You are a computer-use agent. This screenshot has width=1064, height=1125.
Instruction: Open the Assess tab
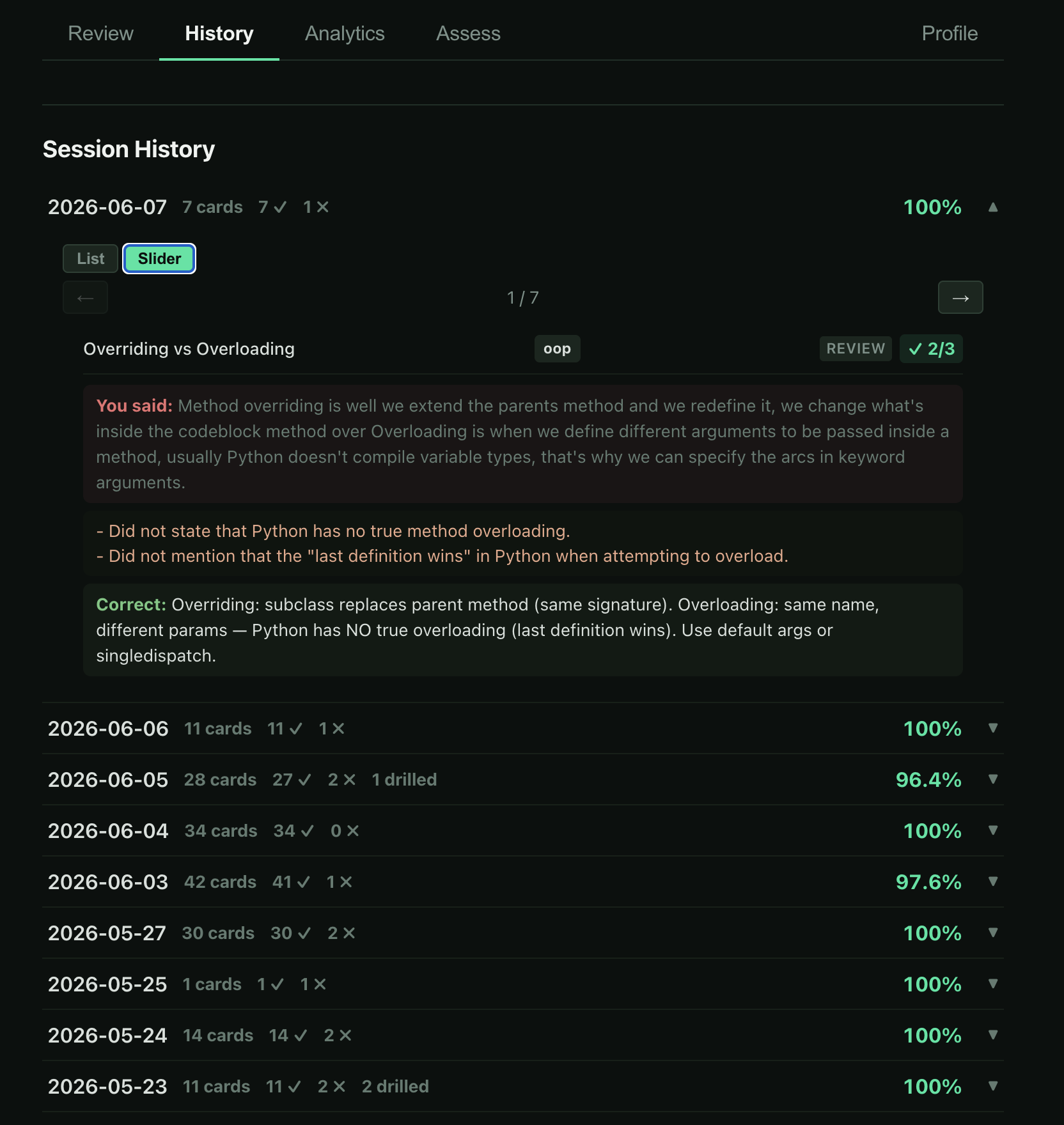(468, 33)
